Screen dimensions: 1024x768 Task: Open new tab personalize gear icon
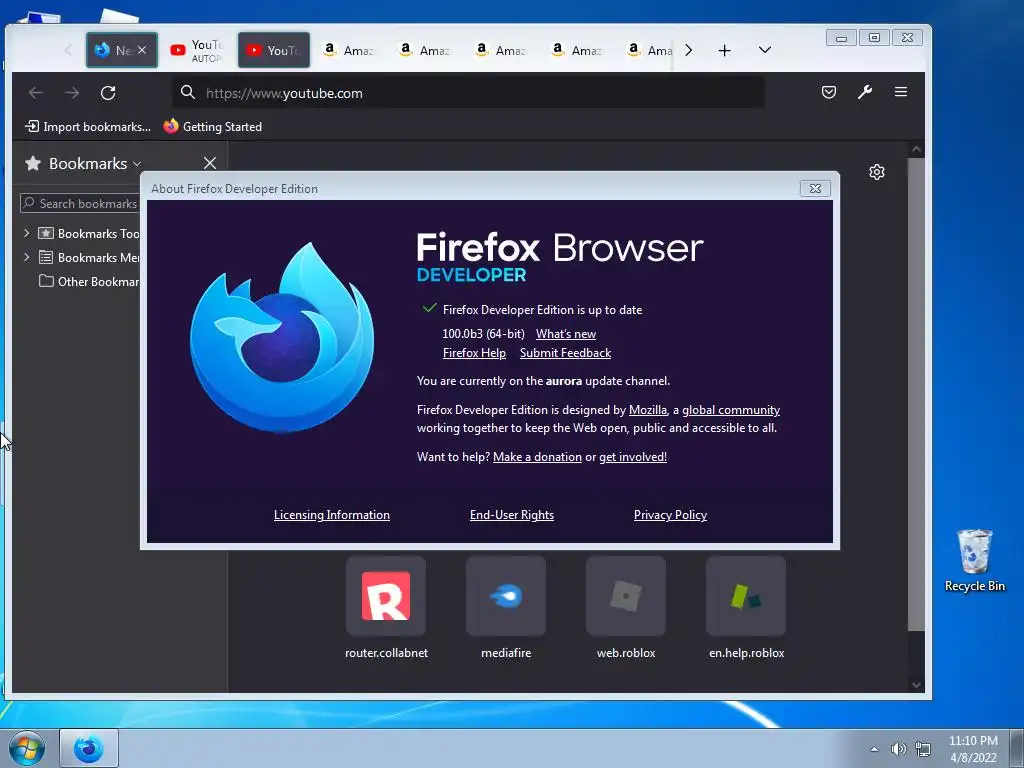point(876,172)
